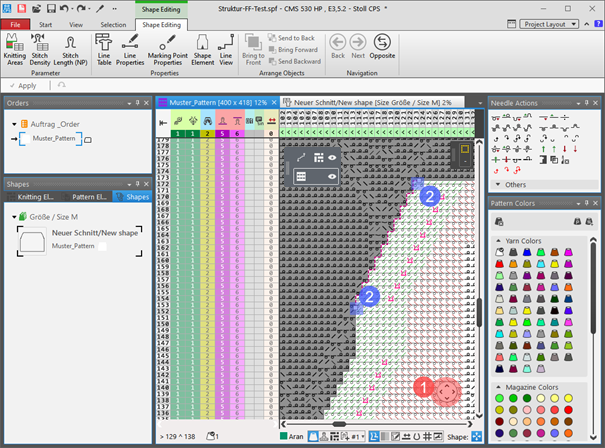
Task: Expand the Others section in Needle Actions
Action: click(499, 184)
